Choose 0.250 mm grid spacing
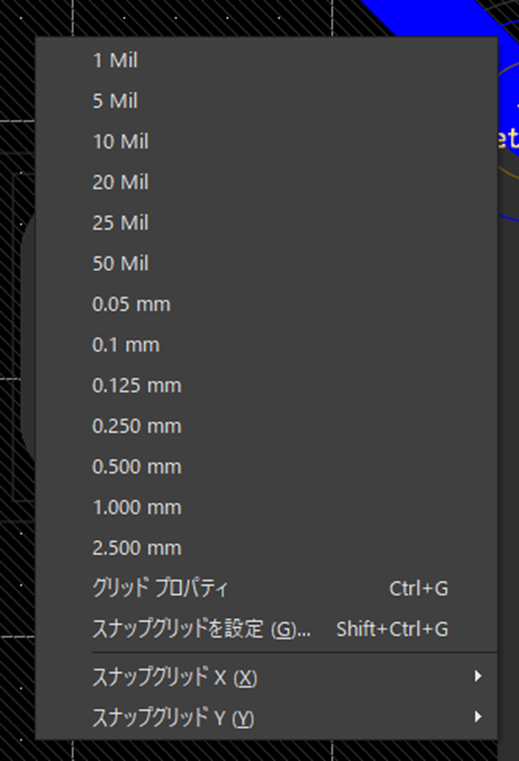Screen dimensions: 519x761 (266, 426)
